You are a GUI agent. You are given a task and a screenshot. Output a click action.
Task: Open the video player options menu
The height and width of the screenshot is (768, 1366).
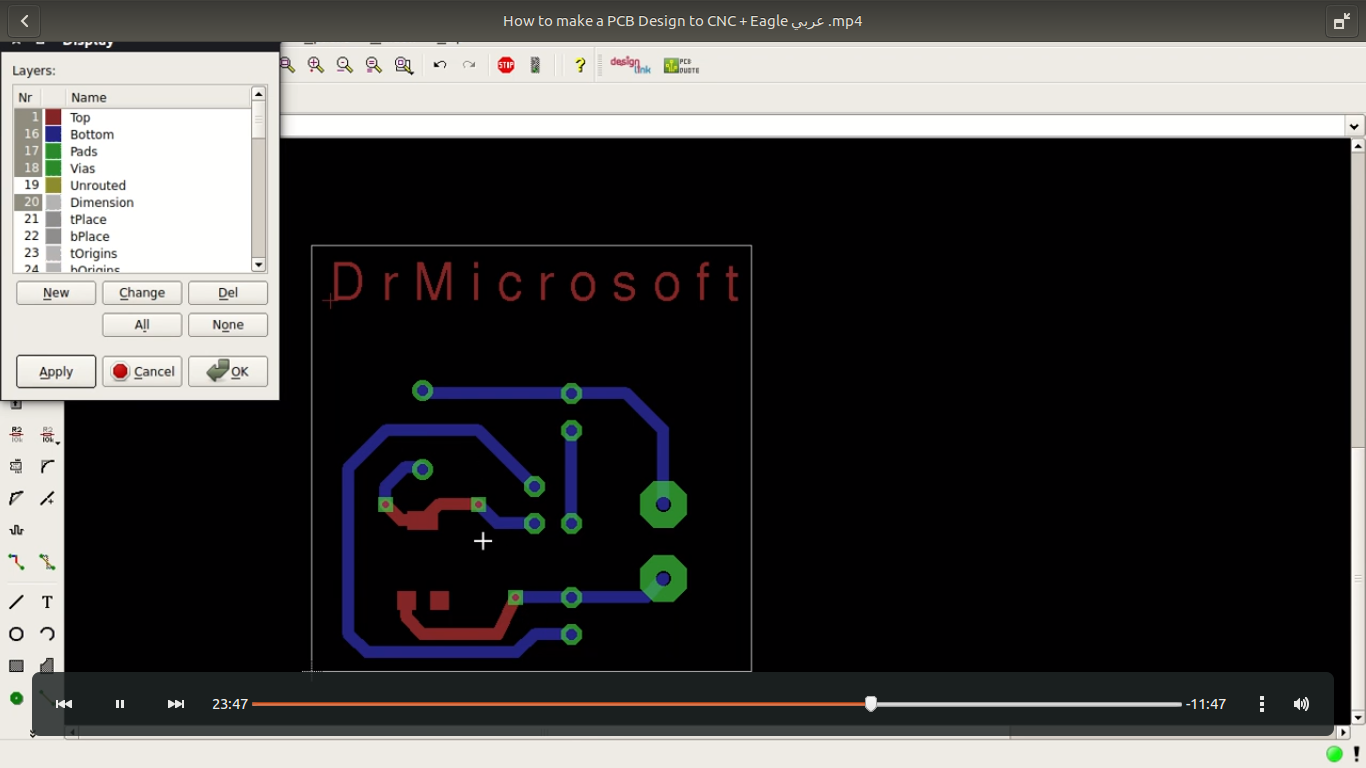coord(1262,704)
